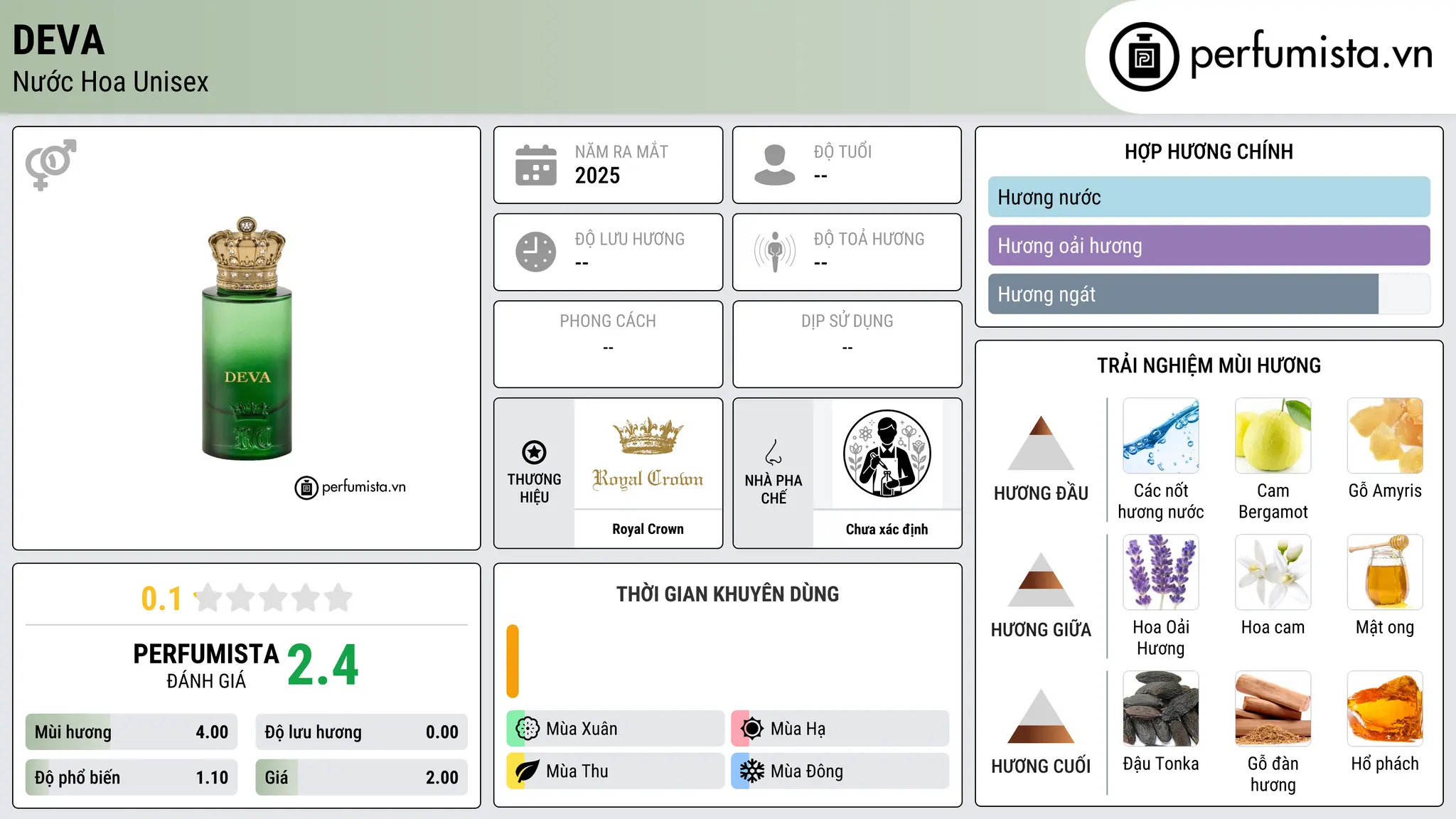Click the Cam Bergamot note label
Image resolution: width=1456 pixels, height=819 pixels.
[1273, 501]
